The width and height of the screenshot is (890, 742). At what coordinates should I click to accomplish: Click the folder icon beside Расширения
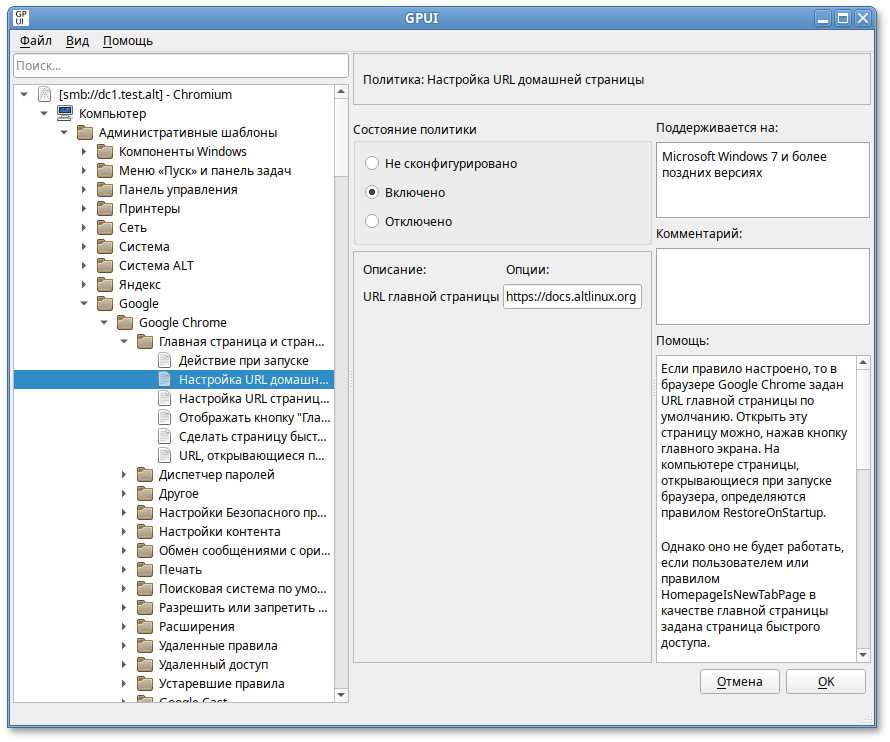[145, 626]
